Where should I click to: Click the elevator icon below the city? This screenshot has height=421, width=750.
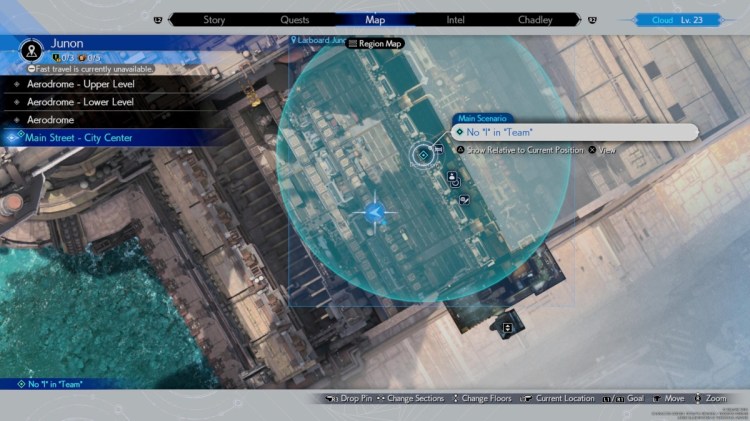click(x=507, y=327)
